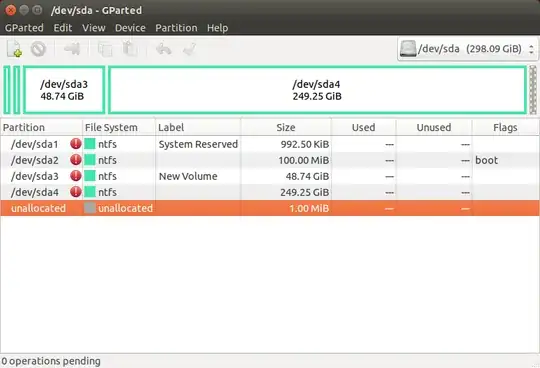Image resolution: width=540 pixels, height=368 pixels.
Task: Click the warning icon beside /dev/sda1
Action: (x=76, y=144)
